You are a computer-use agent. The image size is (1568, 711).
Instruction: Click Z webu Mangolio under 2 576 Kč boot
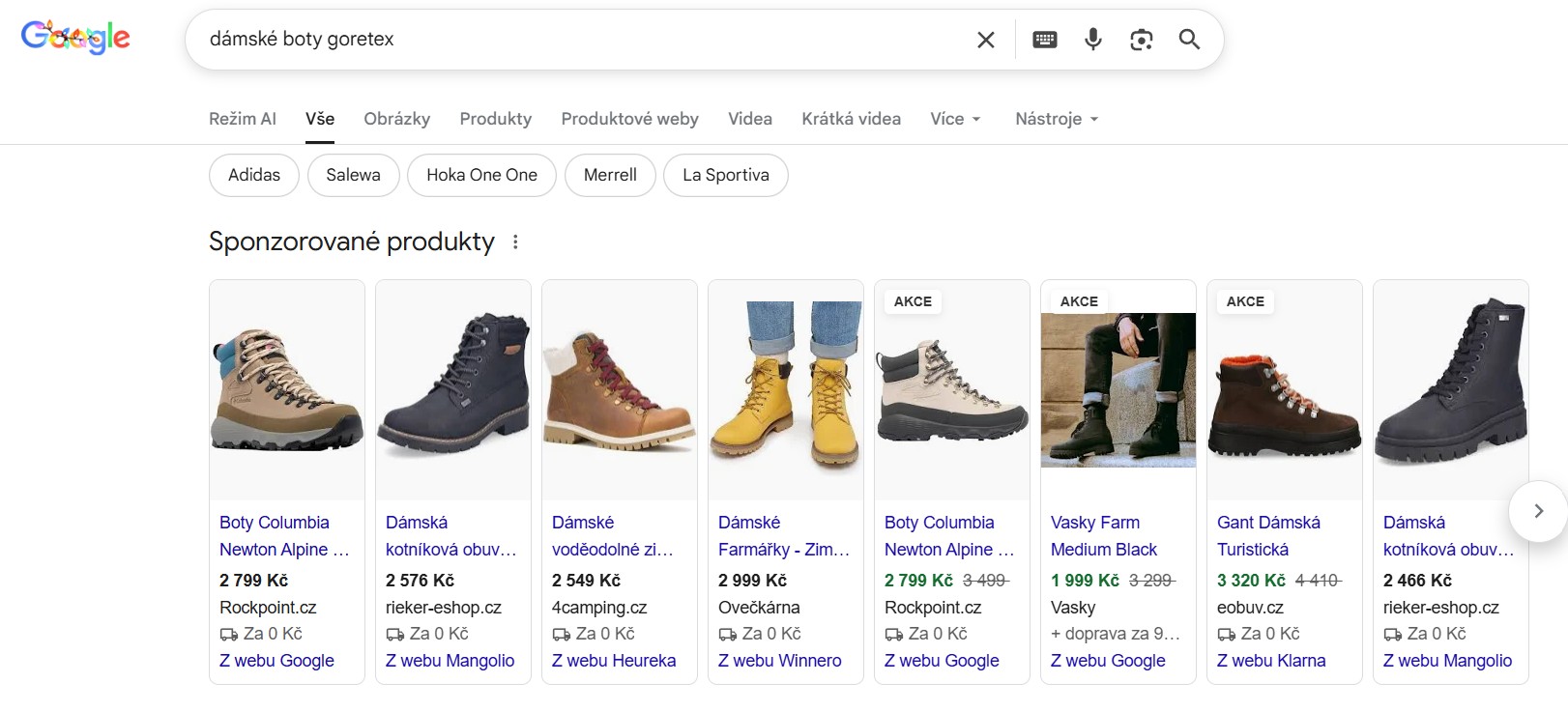450,661
